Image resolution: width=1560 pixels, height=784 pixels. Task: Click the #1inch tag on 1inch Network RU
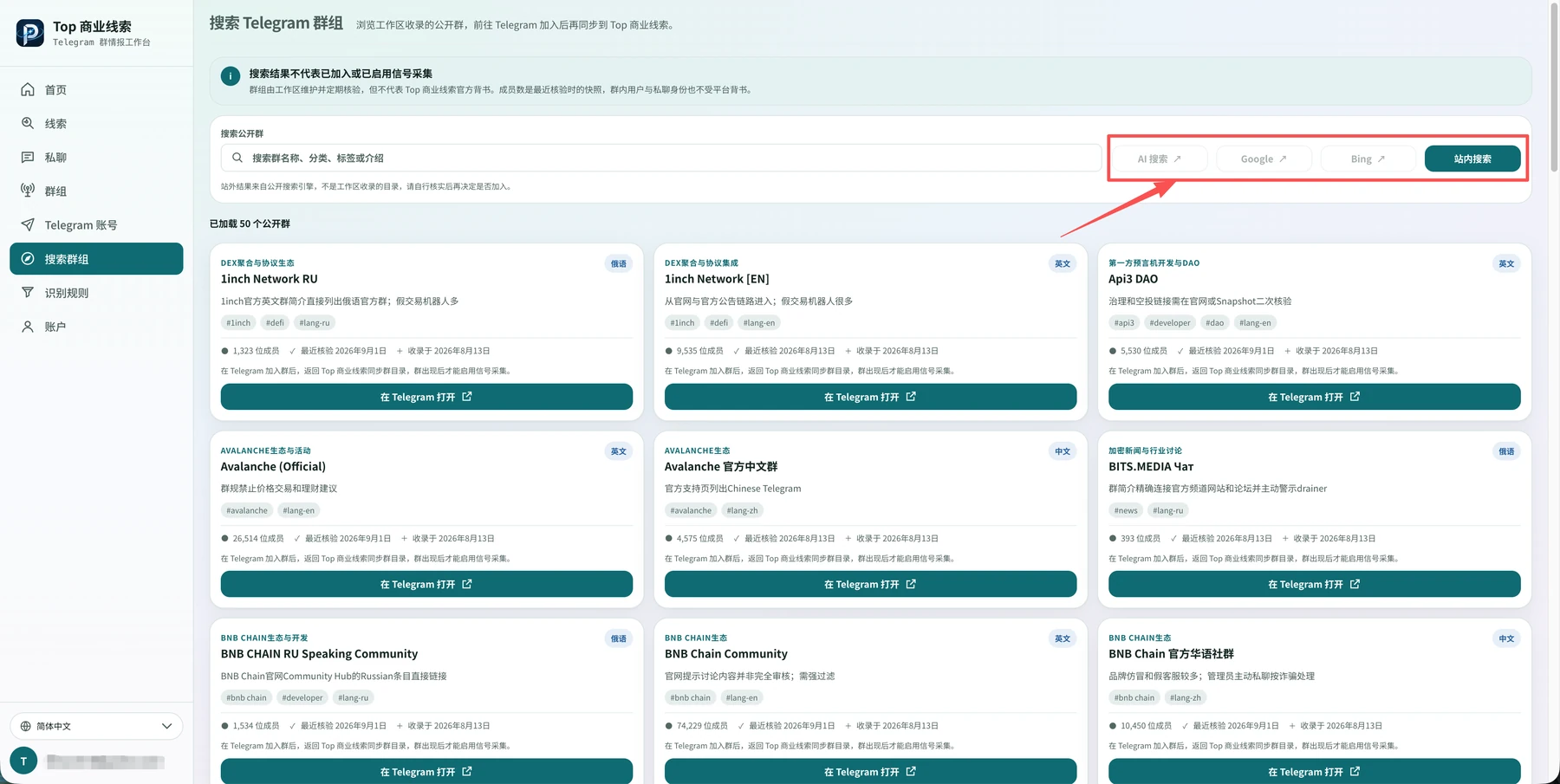(238, 323)
